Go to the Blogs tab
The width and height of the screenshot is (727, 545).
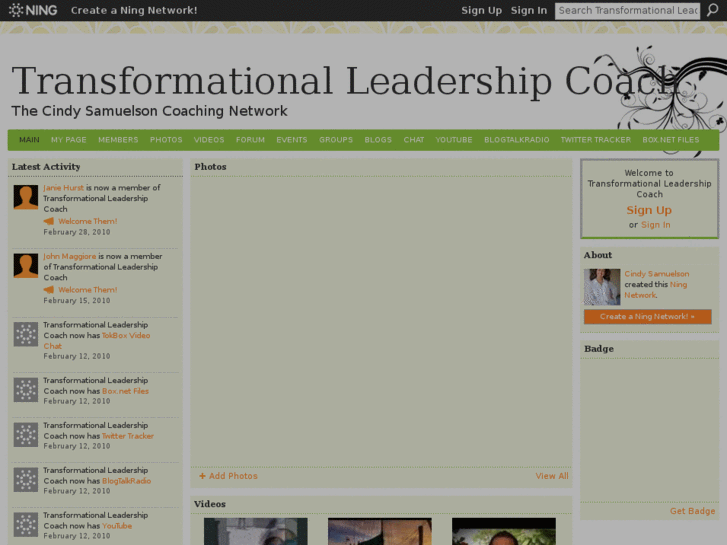coord(378,140)
